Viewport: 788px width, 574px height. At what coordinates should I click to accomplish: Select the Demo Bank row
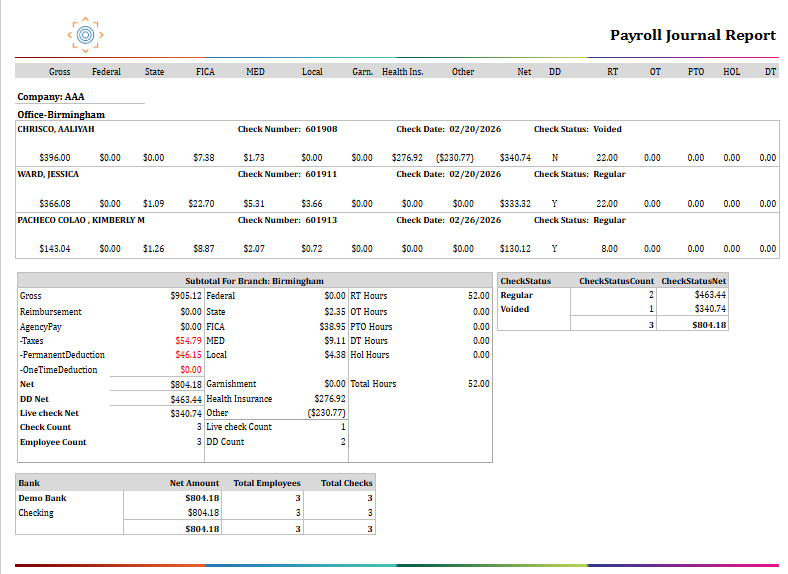[195, 498]
